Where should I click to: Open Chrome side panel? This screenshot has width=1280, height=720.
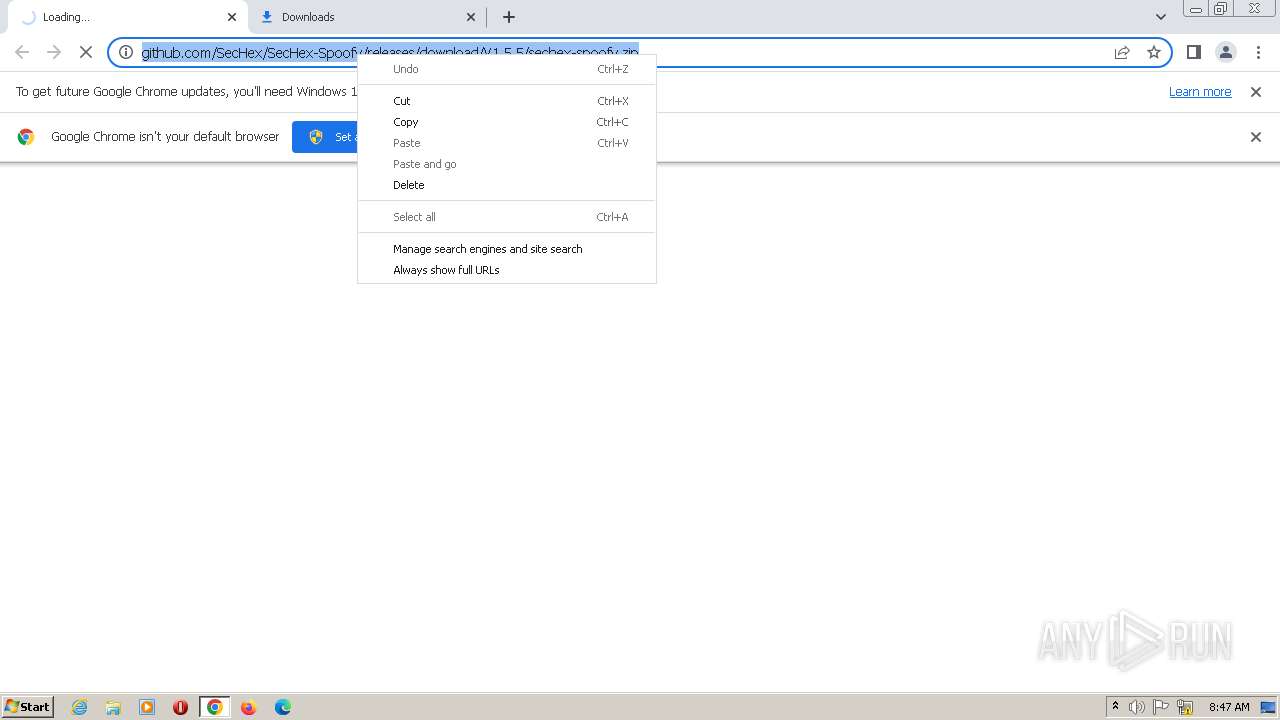pos(1193,52)
